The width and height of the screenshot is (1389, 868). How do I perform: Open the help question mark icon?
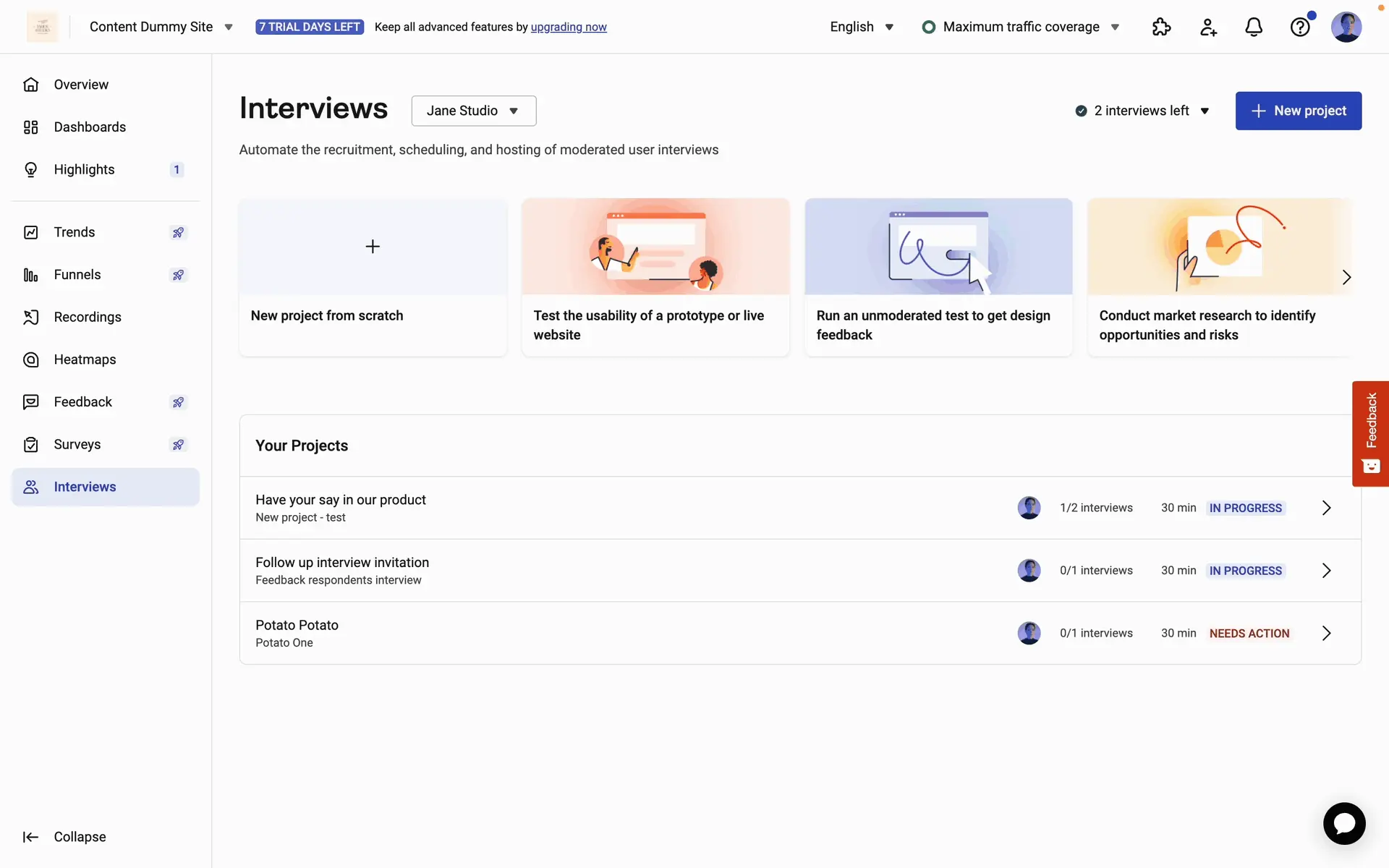(x=1300, y=27)
